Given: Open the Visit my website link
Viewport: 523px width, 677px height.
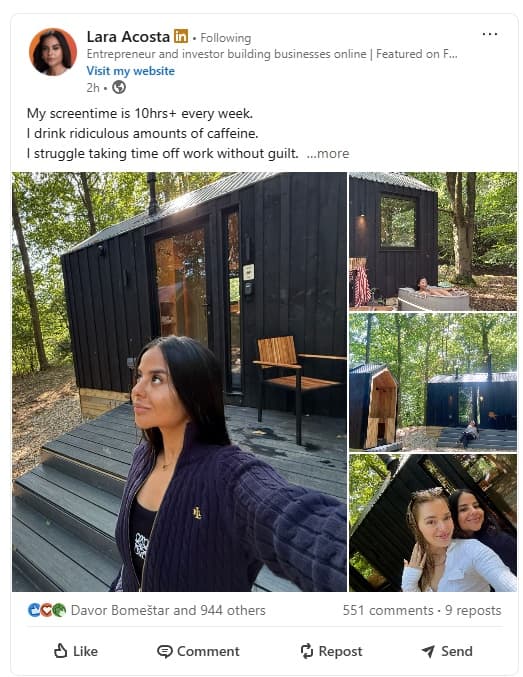Looking at the screenshot, I should (x=130, y=71).
